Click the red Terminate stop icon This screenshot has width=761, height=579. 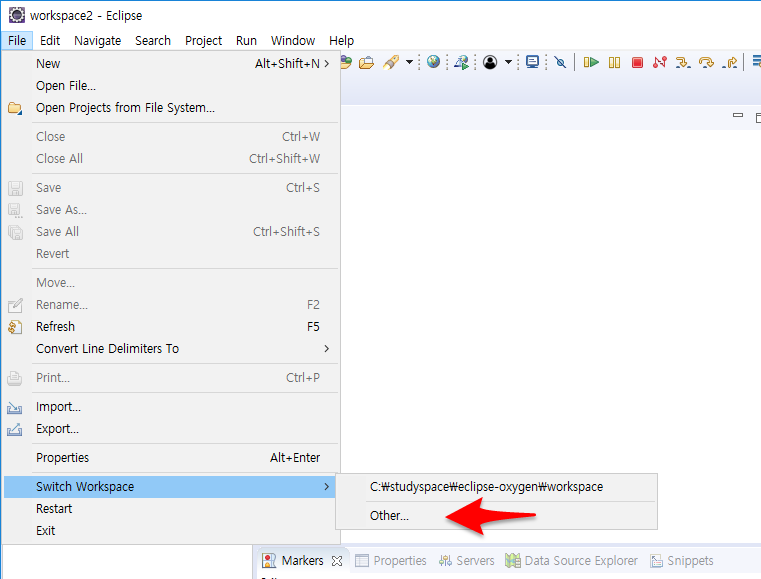pos(637,63)
